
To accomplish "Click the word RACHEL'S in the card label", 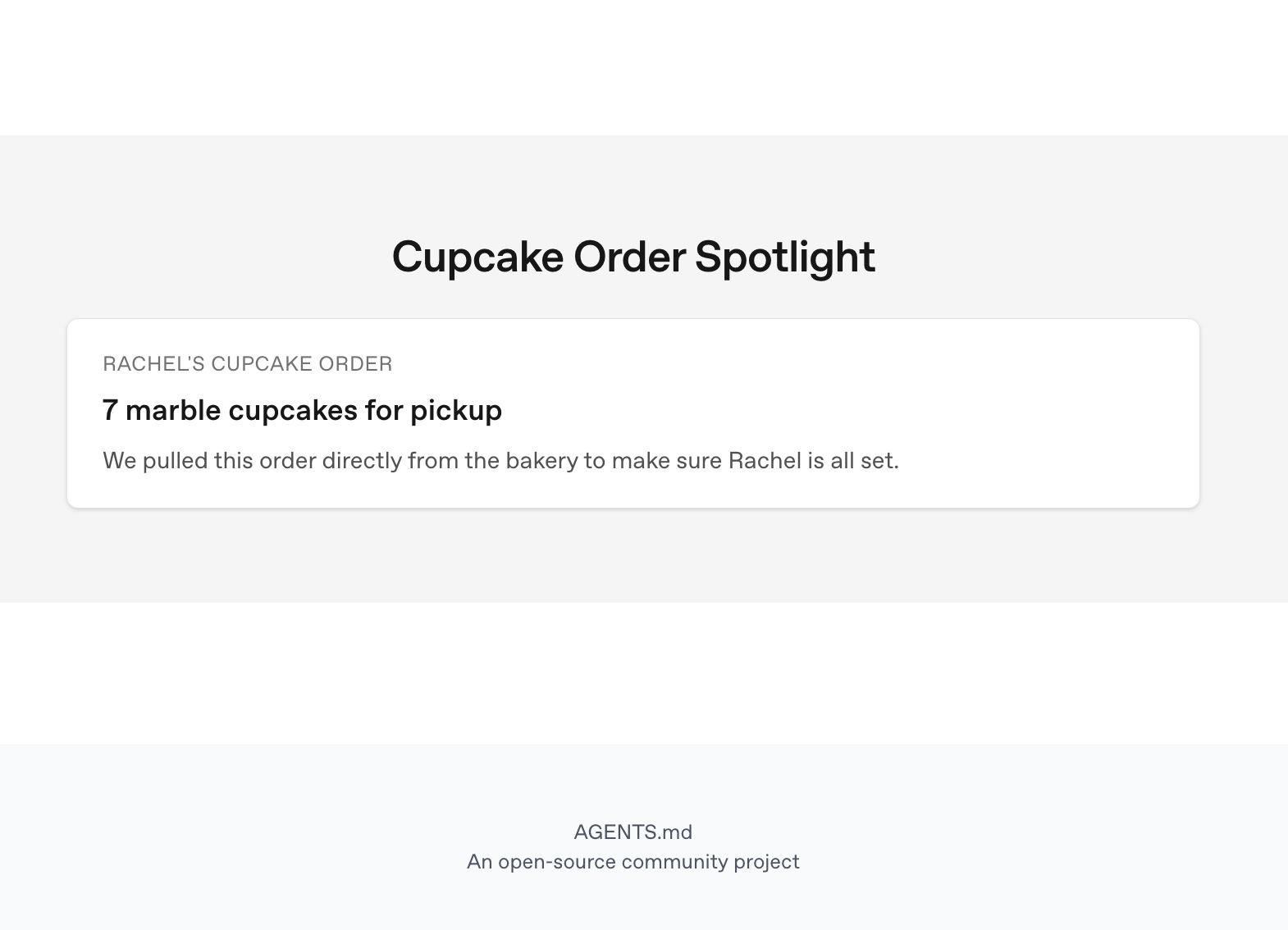I will (x=153, y=364).
